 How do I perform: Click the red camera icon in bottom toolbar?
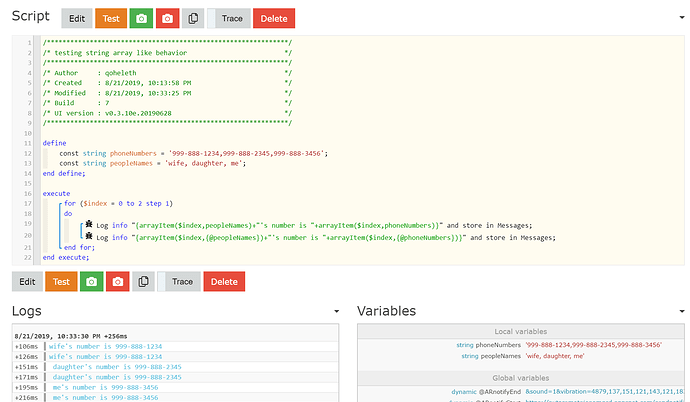coord(119,282)
